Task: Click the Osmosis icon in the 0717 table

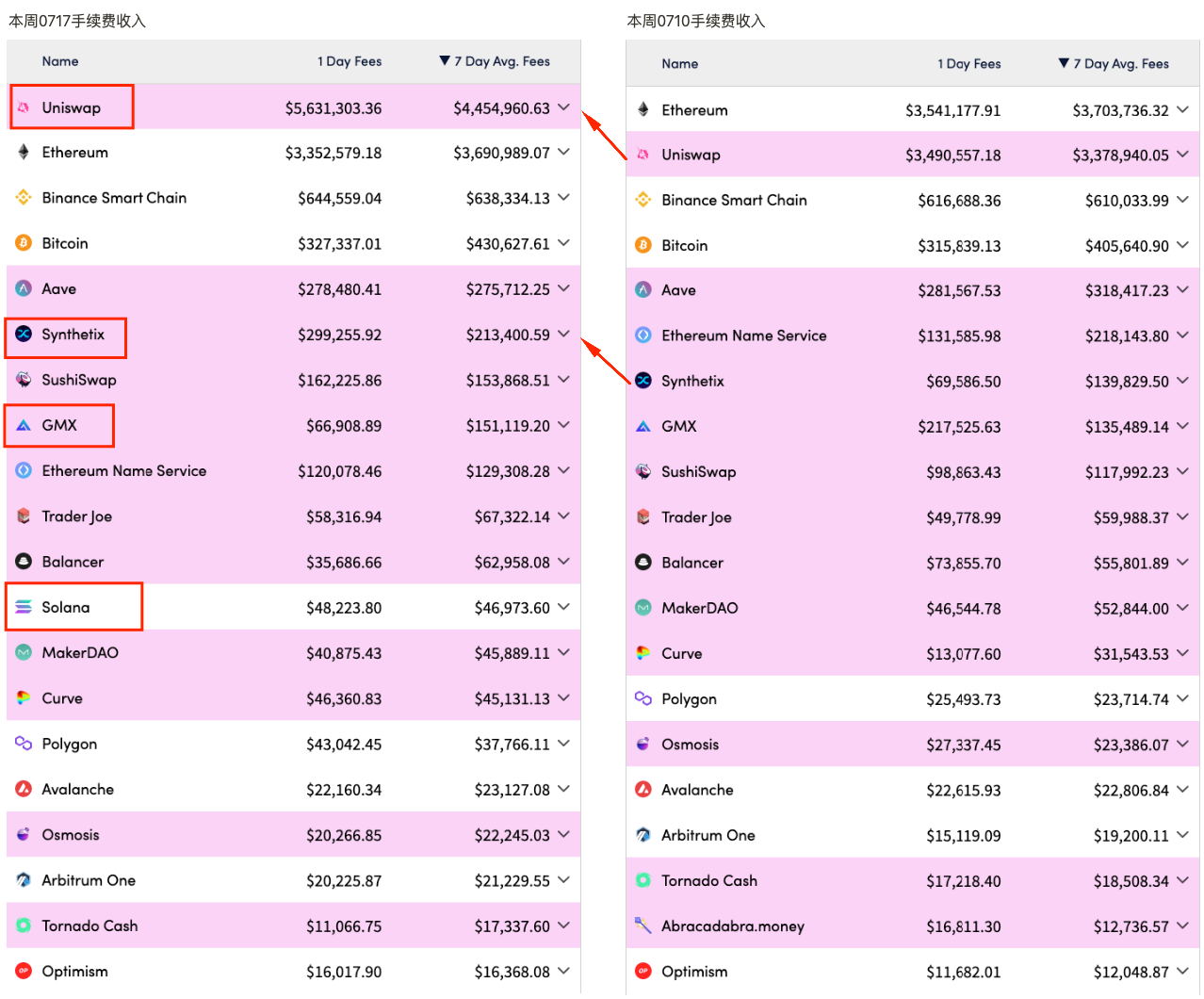Action: 24,835
